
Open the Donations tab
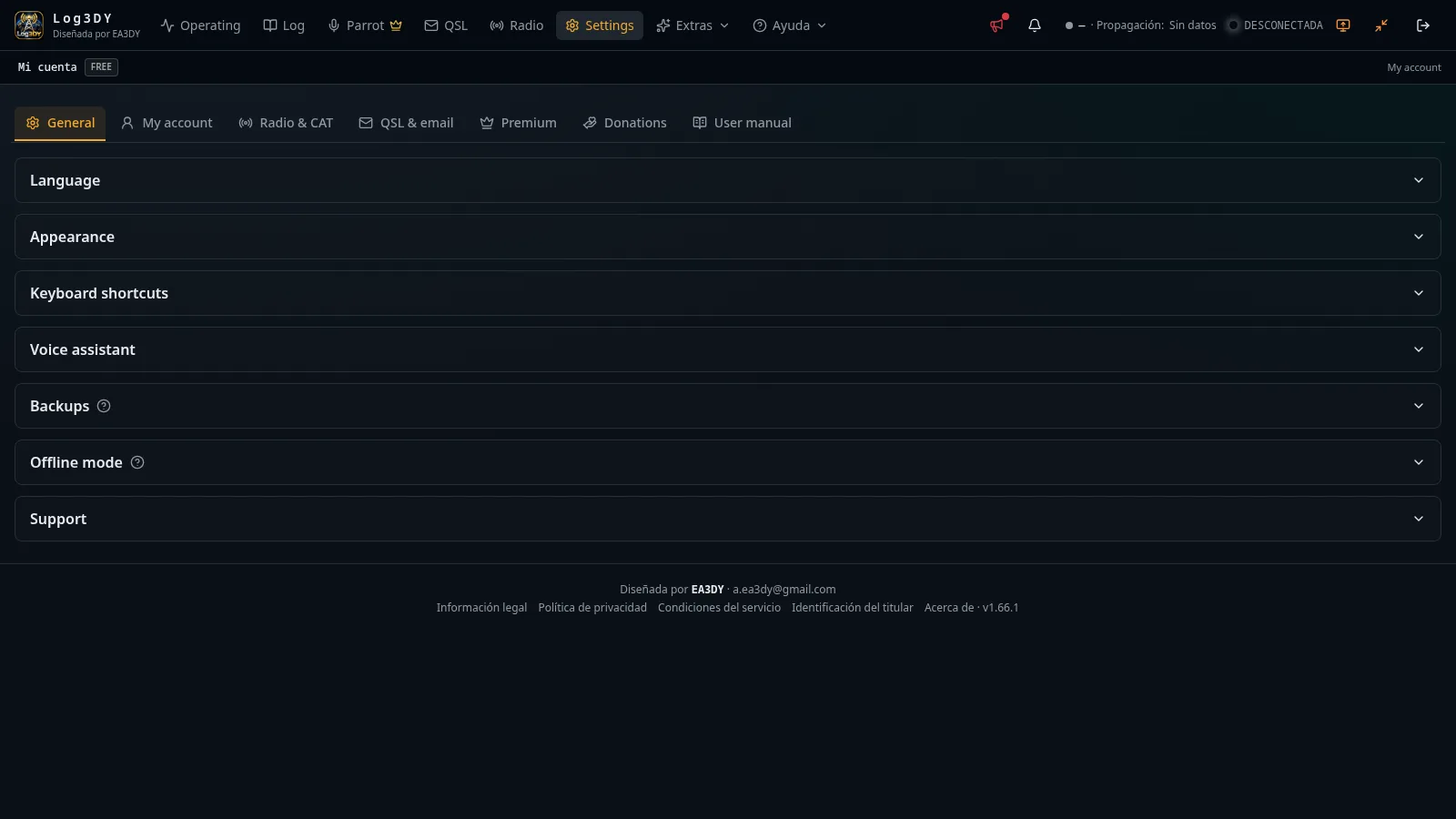point(624,123)
